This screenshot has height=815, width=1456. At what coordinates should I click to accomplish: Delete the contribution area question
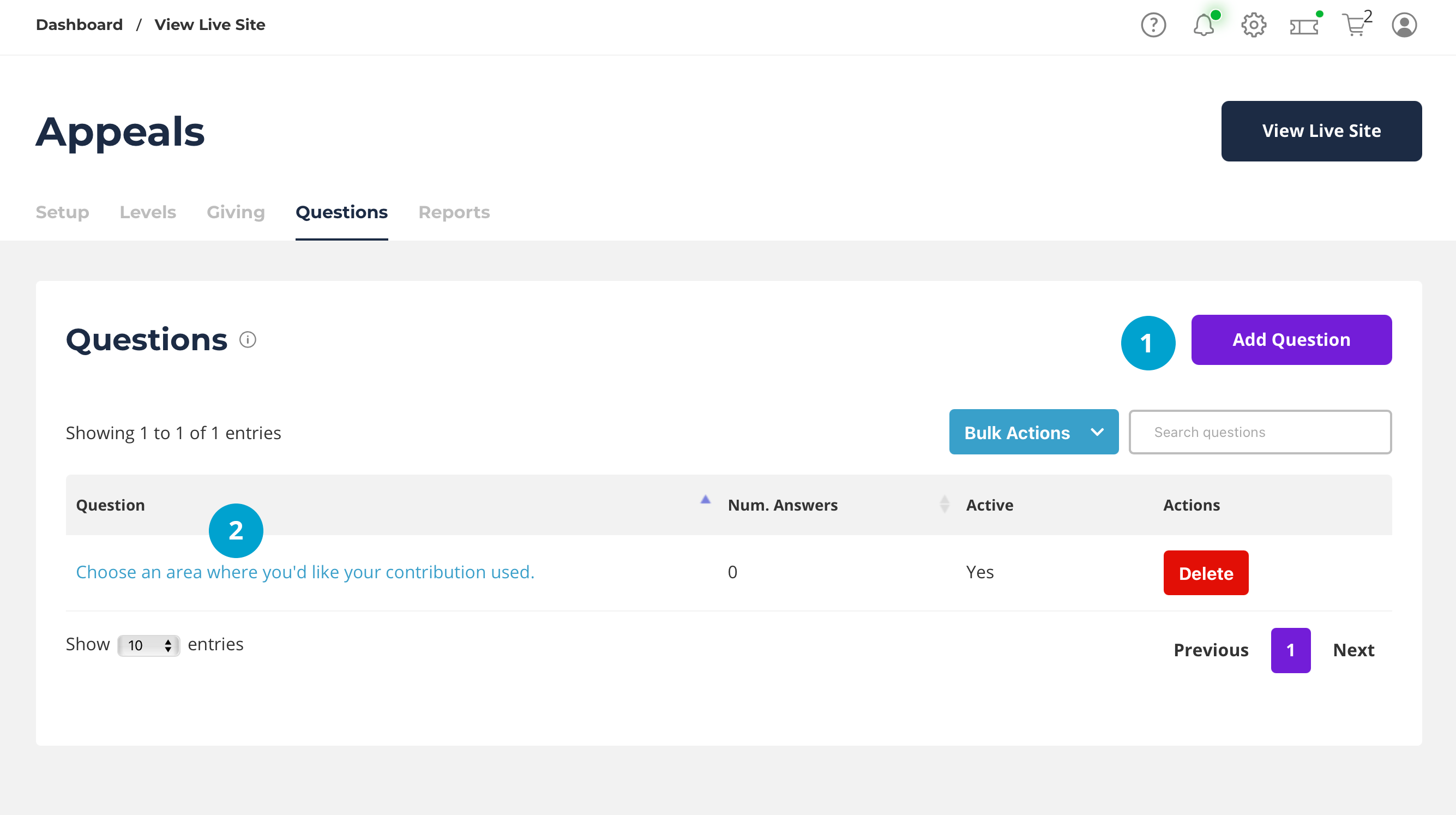tap(1206, 573)
